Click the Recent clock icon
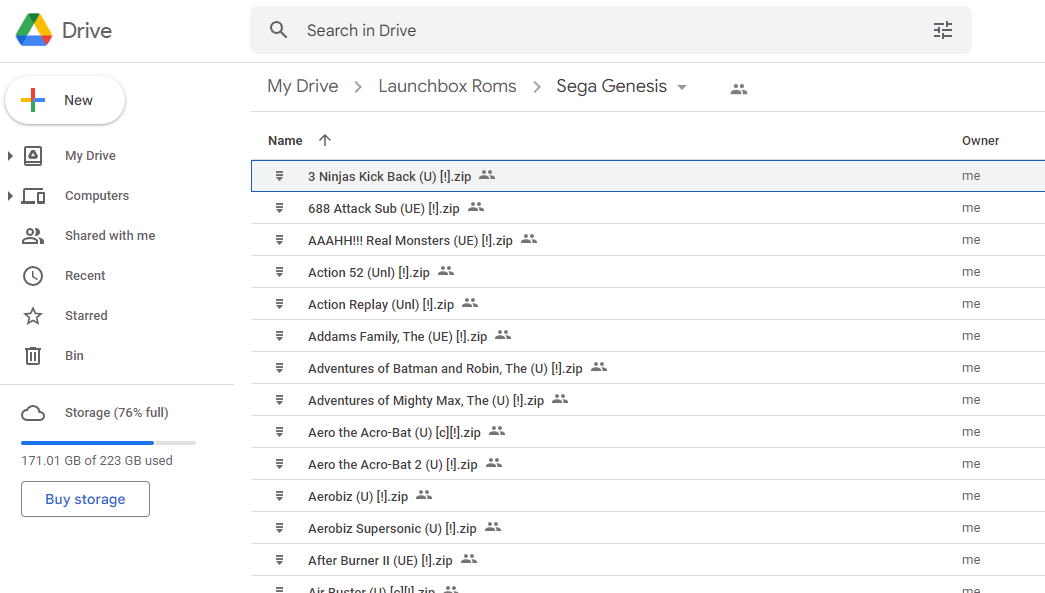Image resolution: width=1045 pixels, height=593 pixels. click(x=33, y=276)
